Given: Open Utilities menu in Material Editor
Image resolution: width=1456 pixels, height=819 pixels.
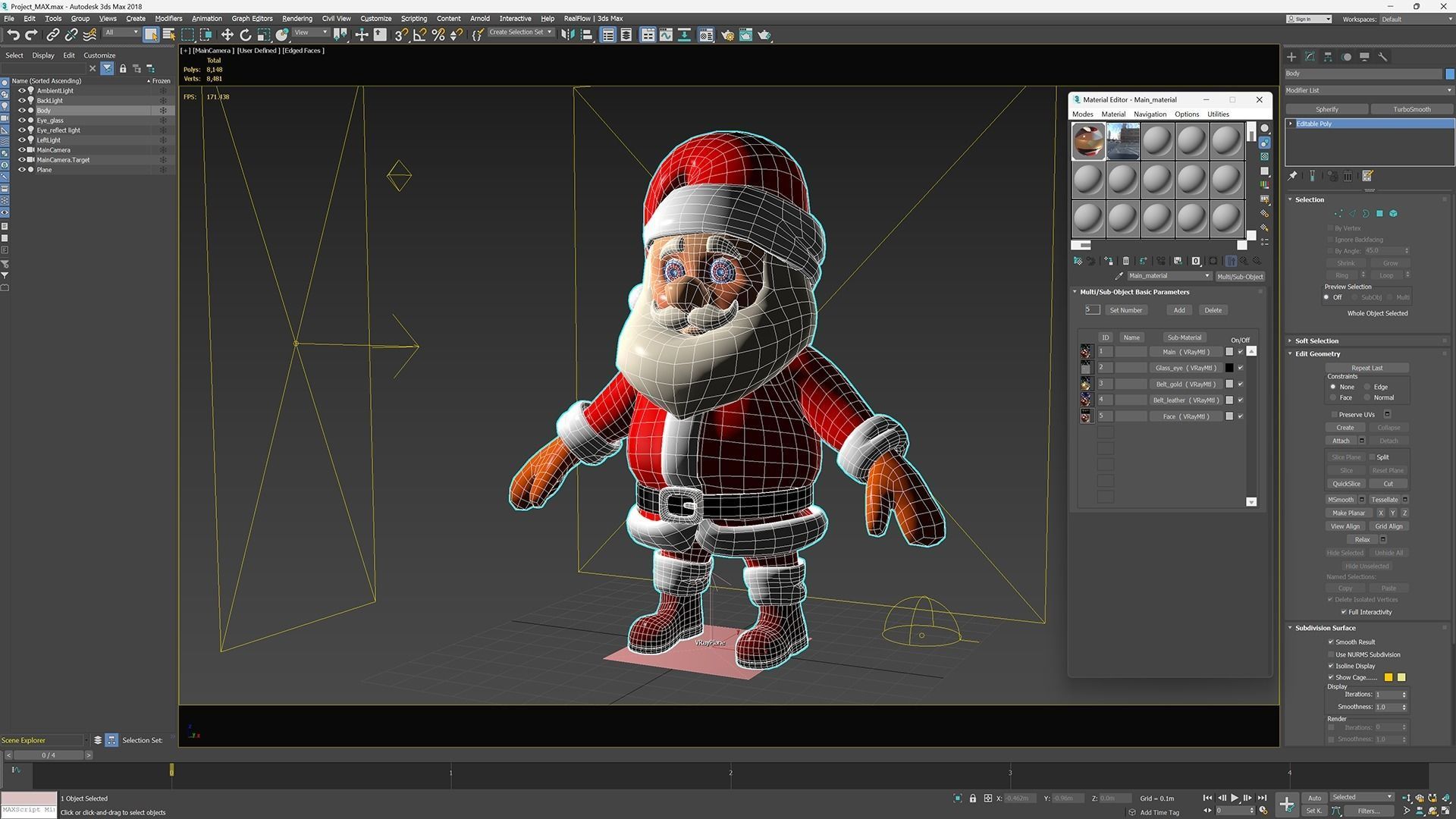Looking at the screenshot, I should pos(1218,115).
